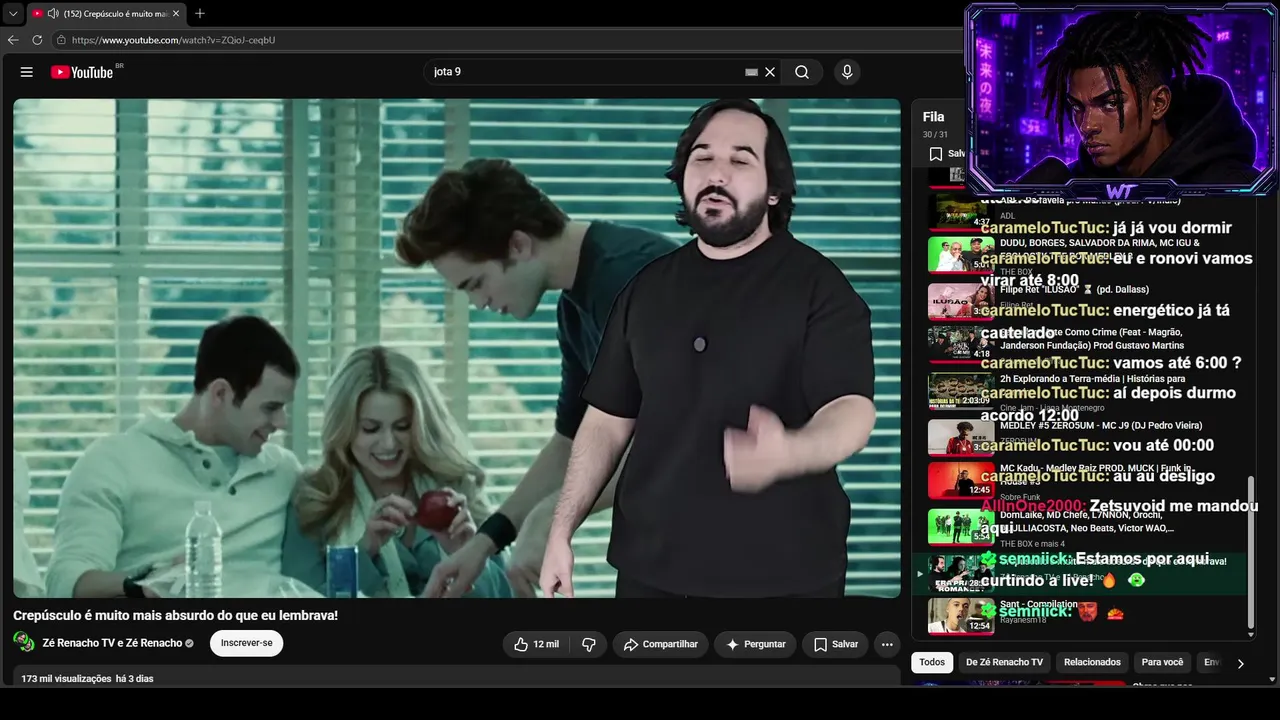
Task: Select the Relacionados filter chip
Action: (1092, 662)
